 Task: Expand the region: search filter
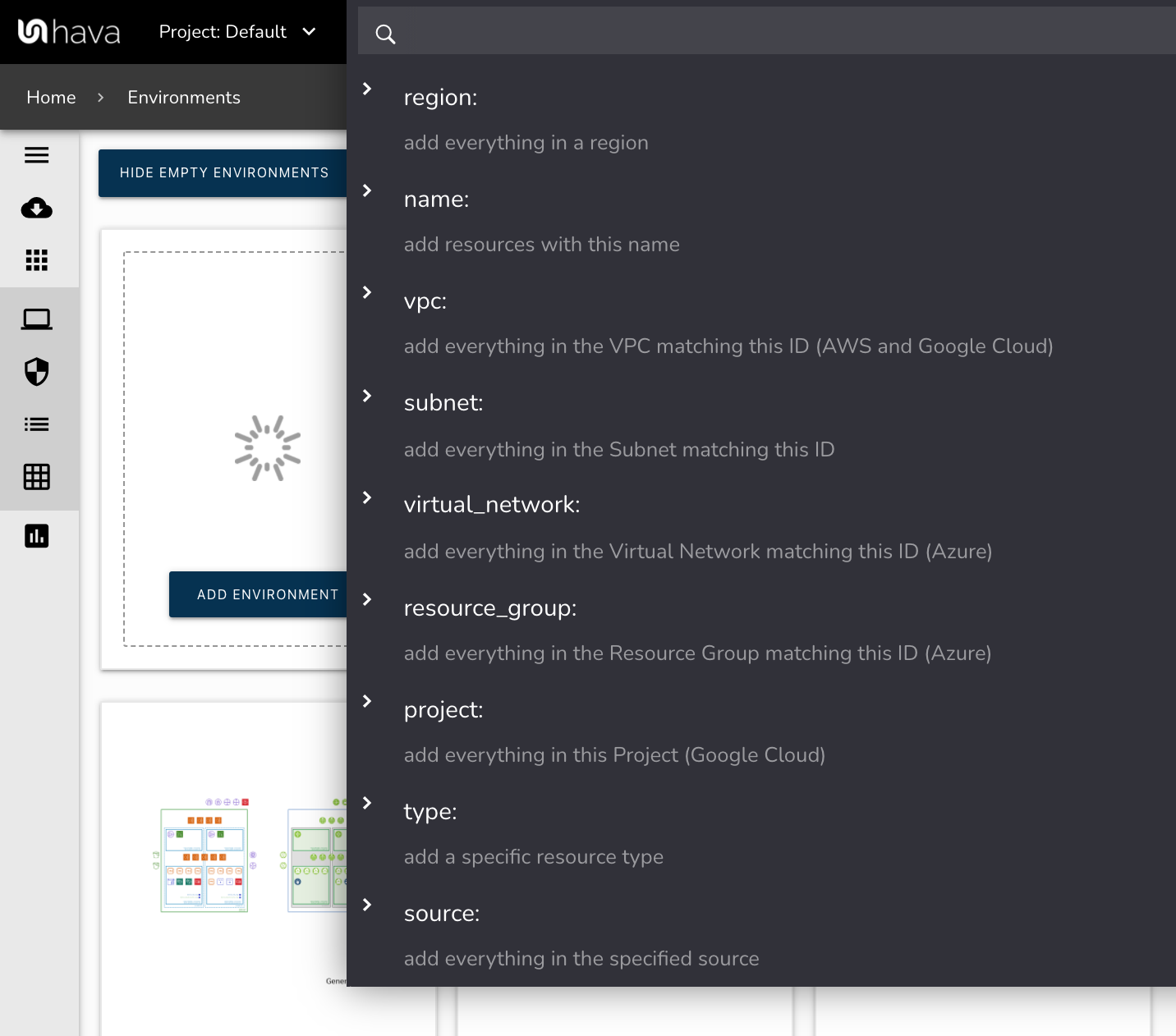tap(366, 89)
